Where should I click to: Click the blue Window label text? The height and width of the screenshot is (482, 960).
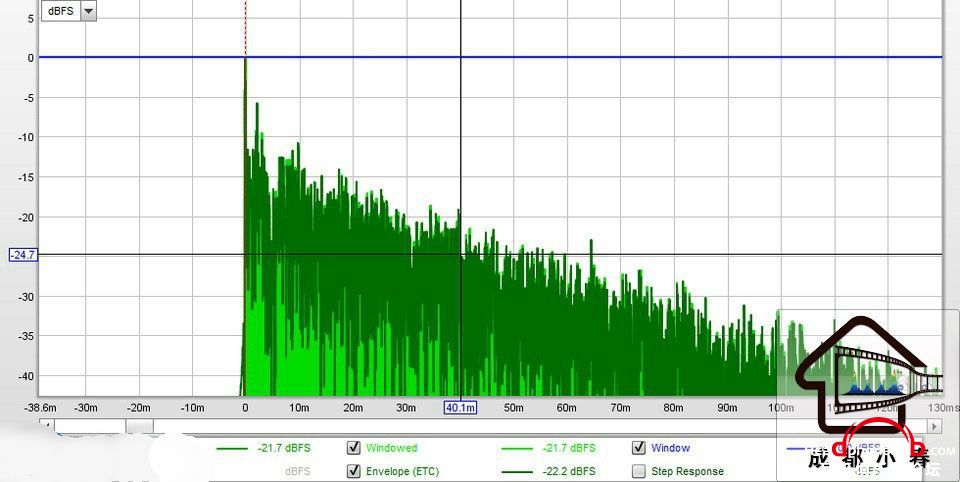point(670,448)
